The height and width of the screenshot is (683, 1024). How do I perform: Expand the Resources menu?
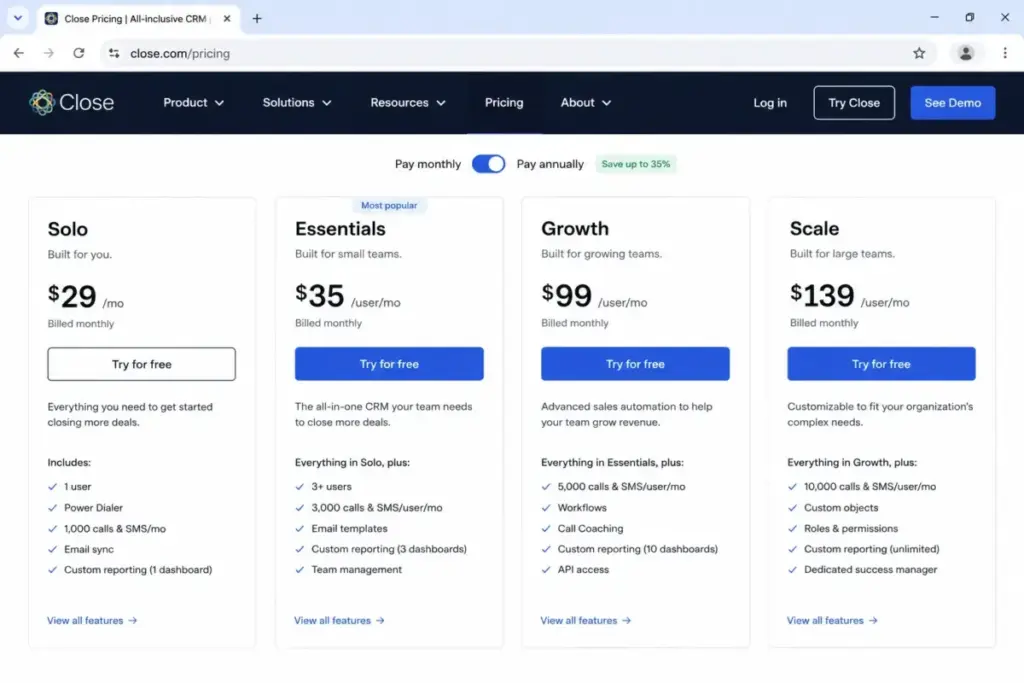pos(408,103)
